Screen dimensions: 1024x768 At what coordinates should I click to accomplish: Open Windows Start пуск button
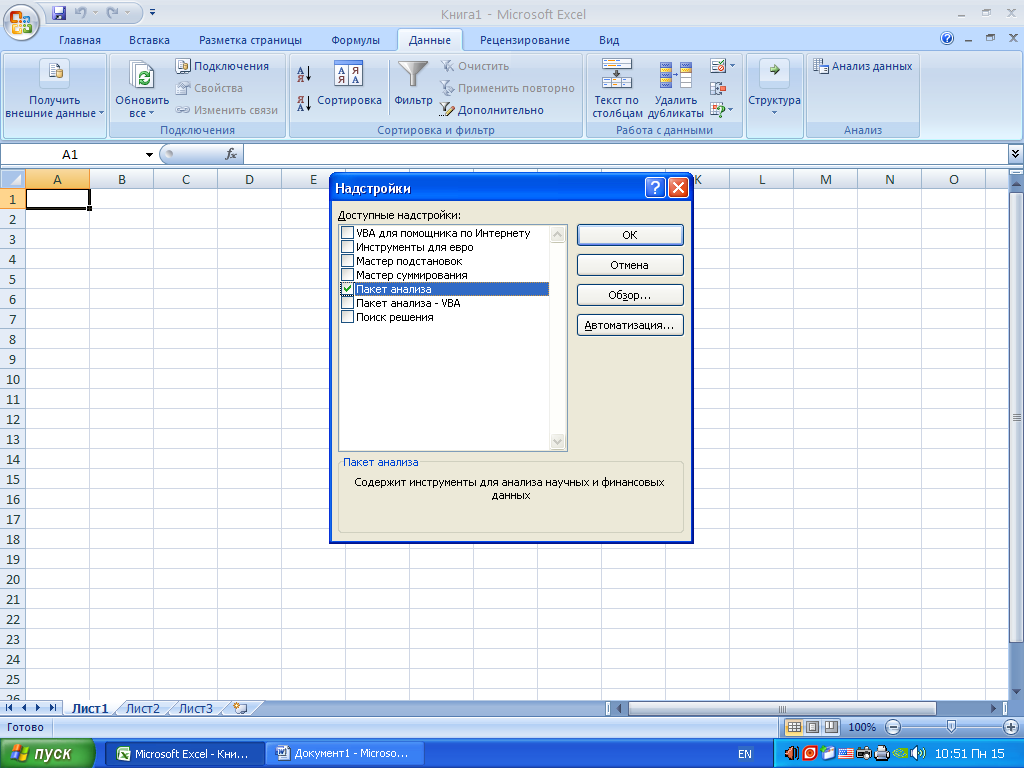pyautogui.click(x=47, y=754)
